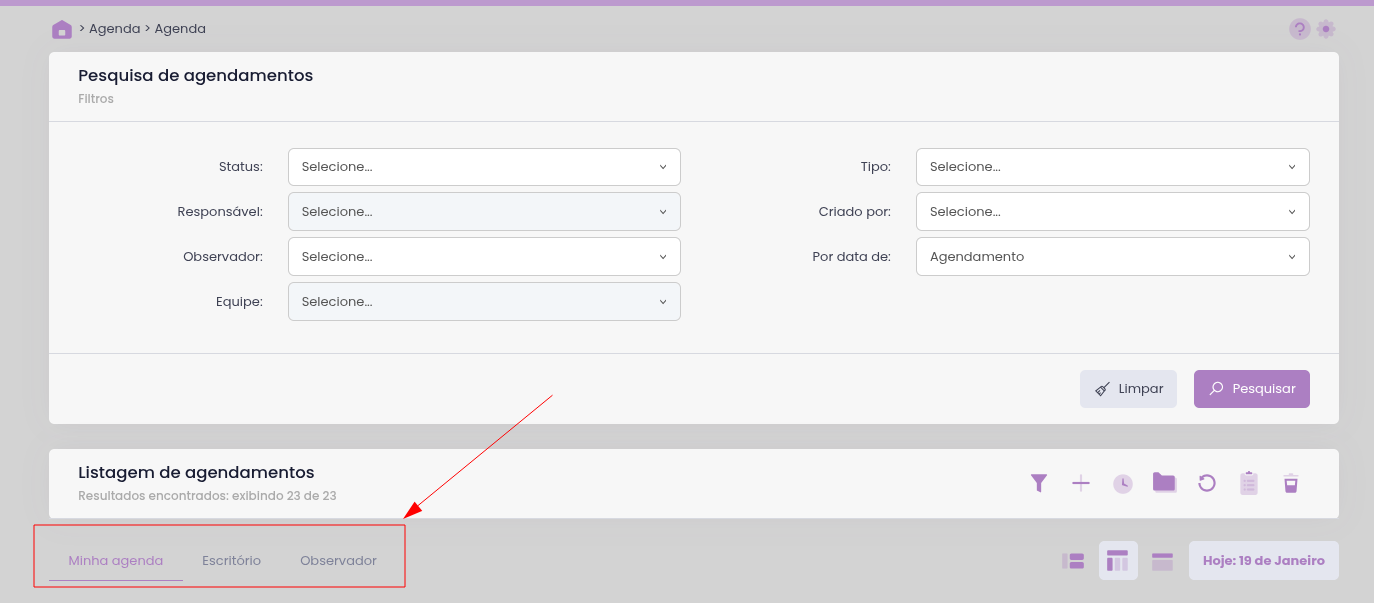
Task: Select the Observador tab
Action: point(338,561)
